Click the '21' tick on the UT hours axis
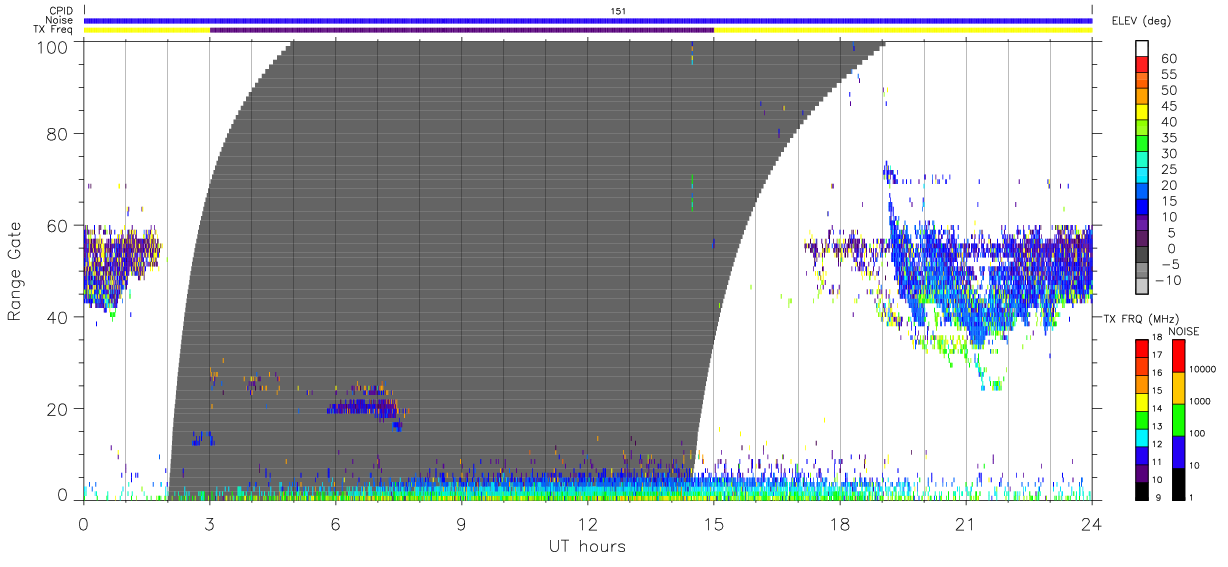The image size is (1228, 567). [966, 523]
